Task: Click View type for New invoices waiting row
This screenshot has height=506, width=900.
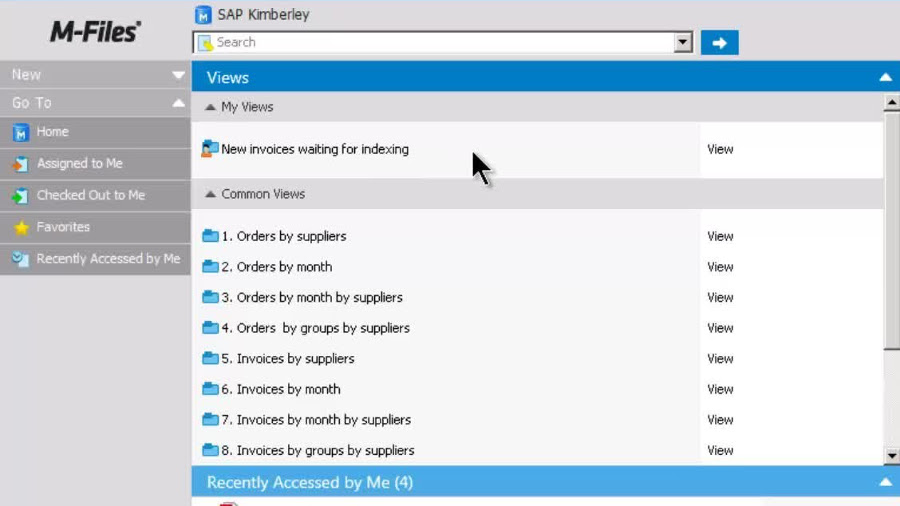Action: (720, 149)
